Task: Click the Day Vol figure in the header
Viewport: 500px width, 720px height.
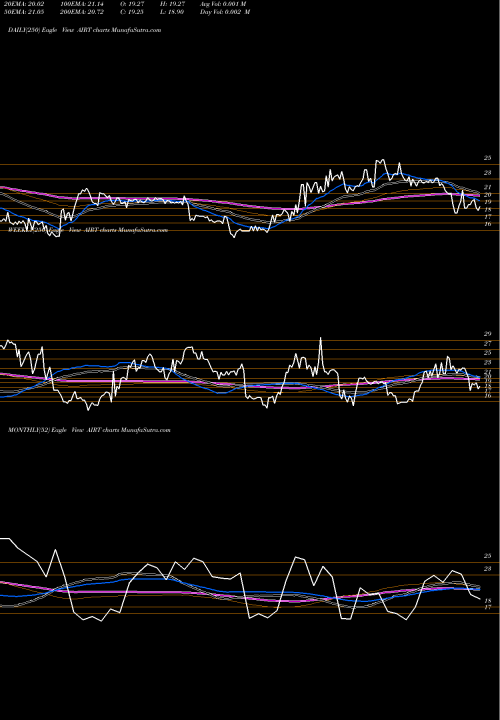Action: (225, 12)
